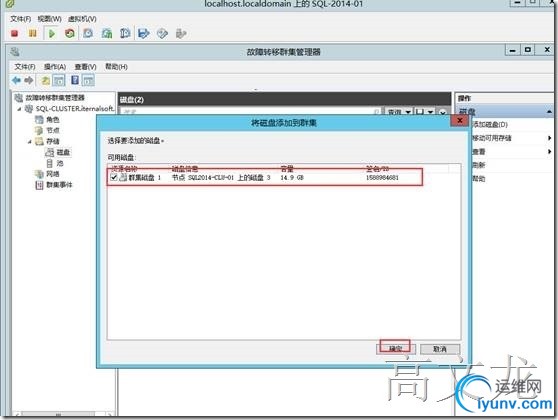Click the Failover Cluster Manager title icon
Image resolution: width=558 pixels, height=420 pixels.
click(15, 52)
